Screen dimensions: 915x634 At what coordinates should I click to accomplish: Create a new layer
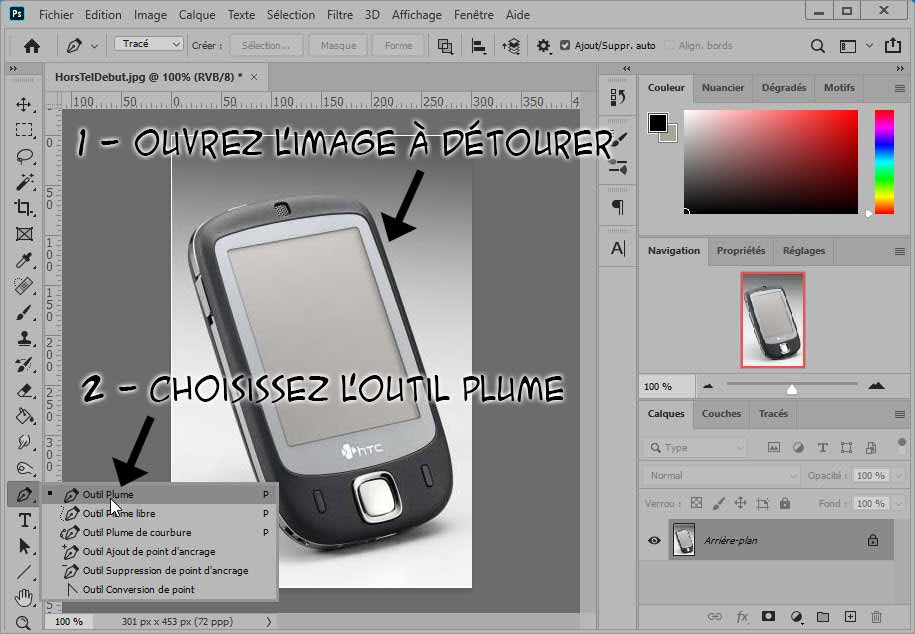point(850,616)
